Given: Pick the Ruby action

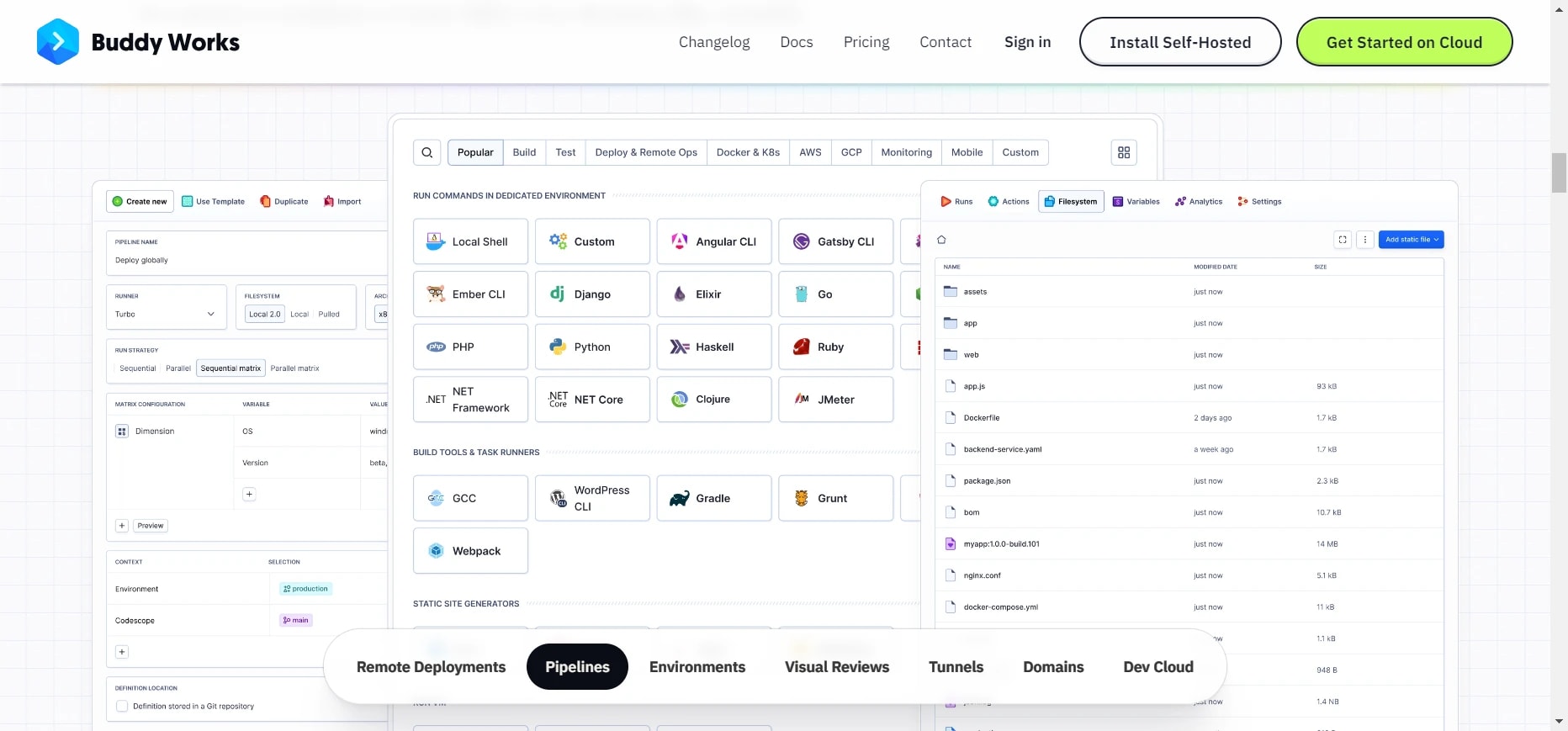Looking at the screenshot, I should point(836,347).
